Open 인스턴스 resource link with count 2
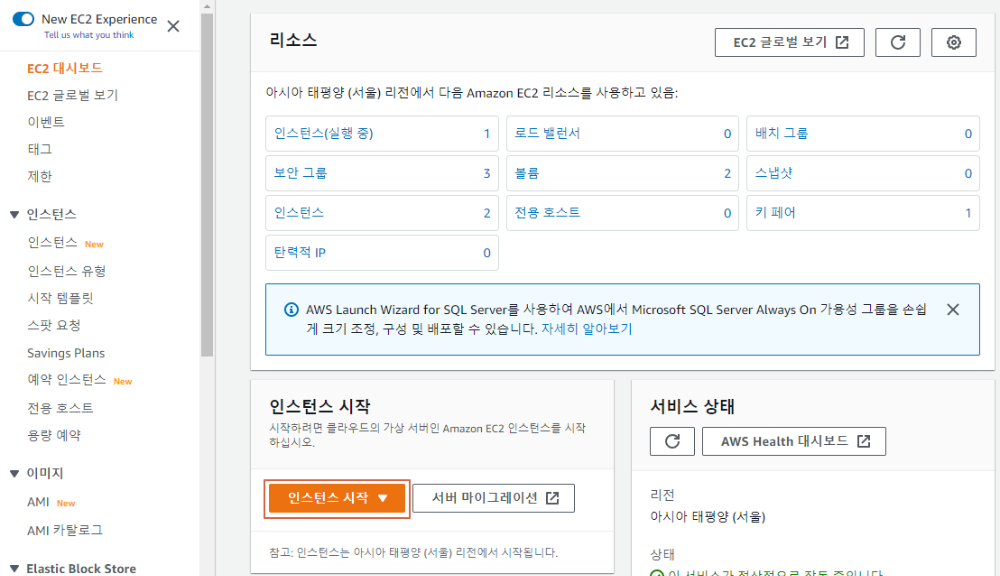This screenshot has height=576, width=1000. click(x=299, y=212)
